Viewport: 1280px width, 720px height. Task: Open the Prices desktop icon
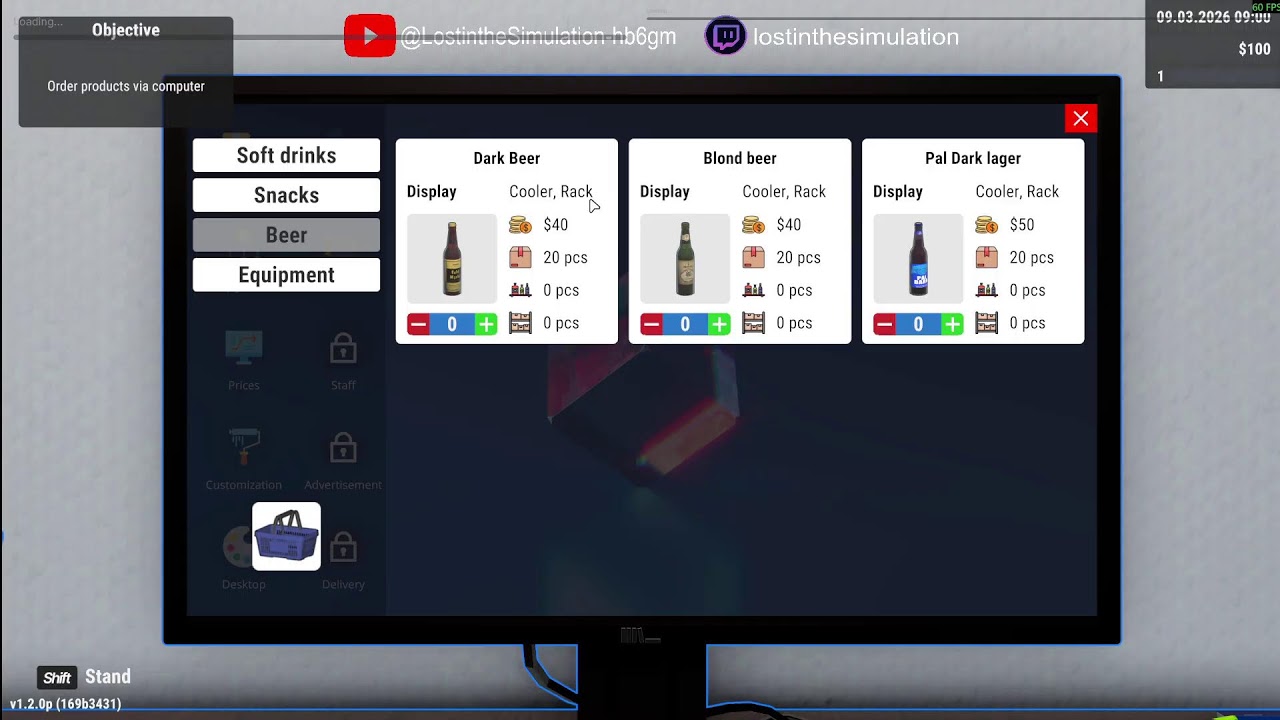[x=244, y=349]
